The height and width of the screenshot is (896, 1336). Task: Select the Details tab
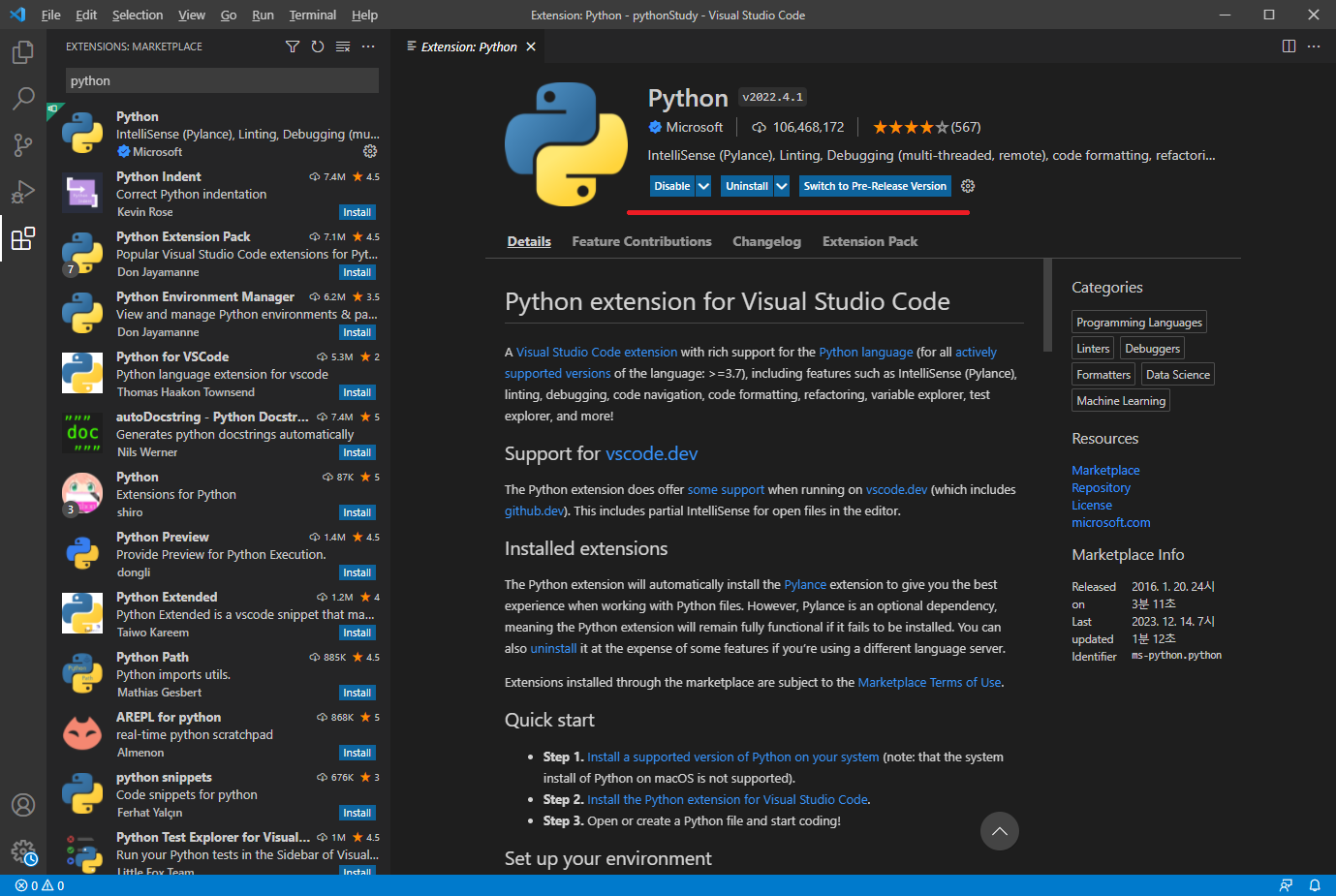click(529, 241)
